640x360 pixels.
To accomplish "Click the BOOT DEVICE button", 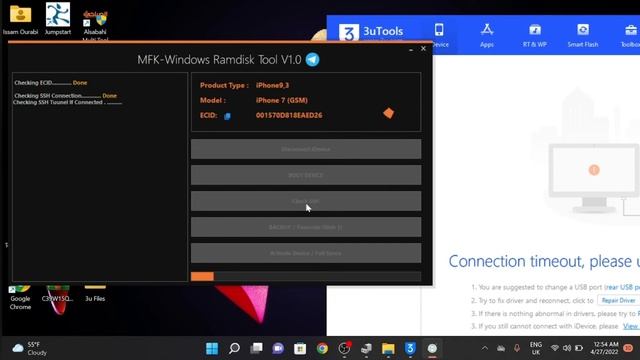I will point(306,175).
